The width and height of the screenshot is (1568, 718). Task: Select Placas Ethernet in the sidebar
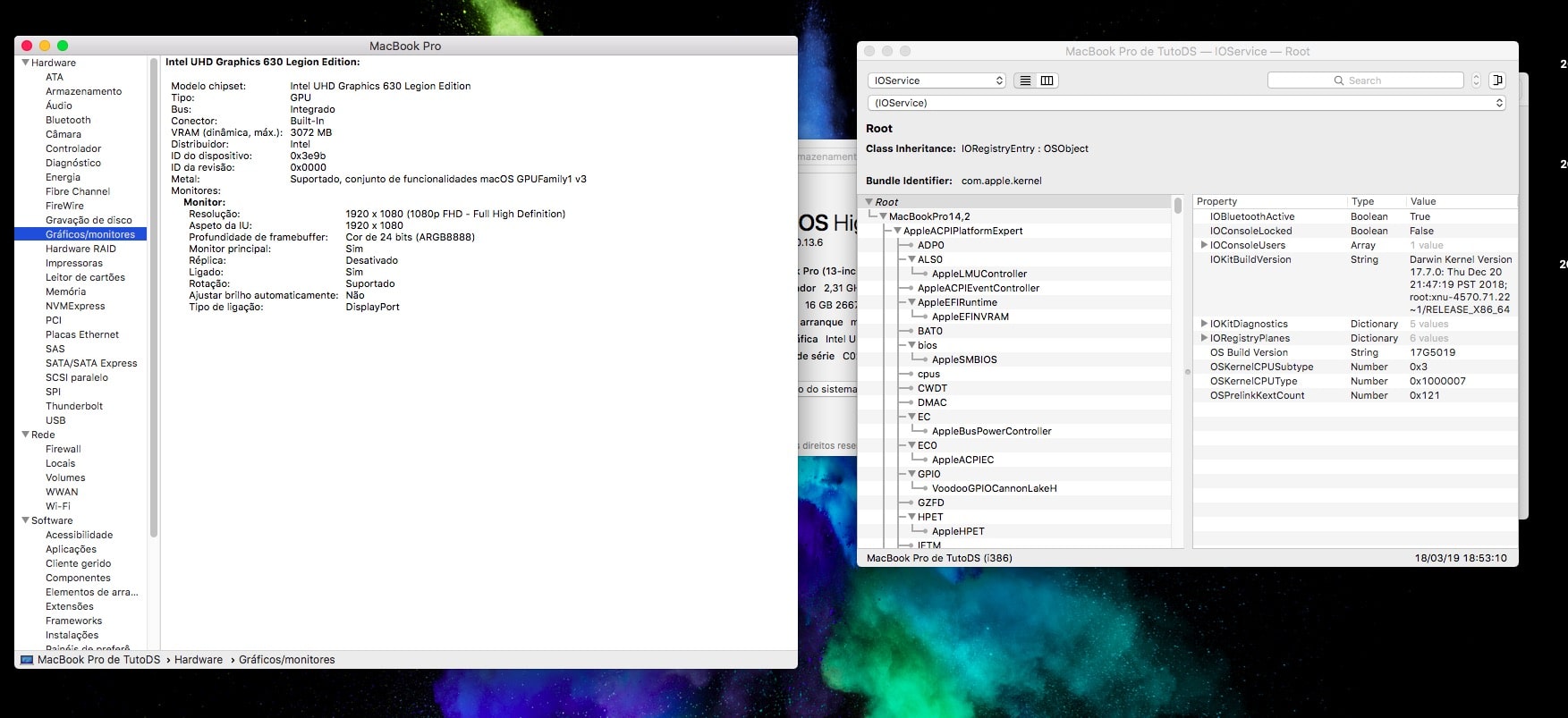point(82,334)
